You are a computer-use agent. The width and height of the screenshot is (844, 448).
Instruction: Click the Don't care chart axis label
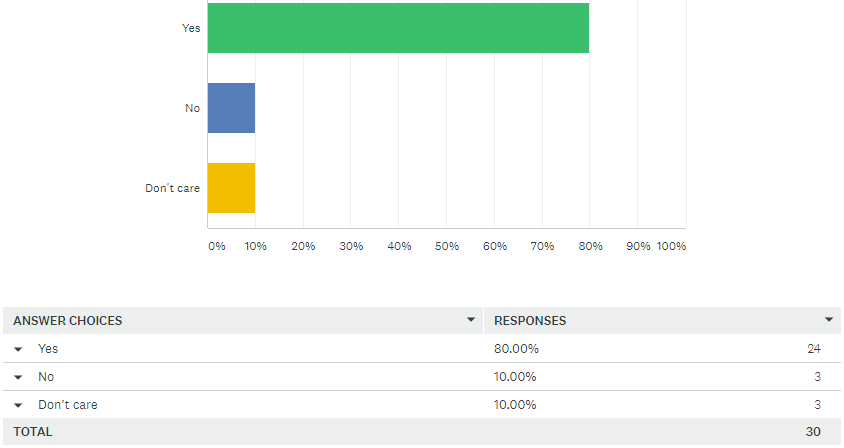point(173,188)
